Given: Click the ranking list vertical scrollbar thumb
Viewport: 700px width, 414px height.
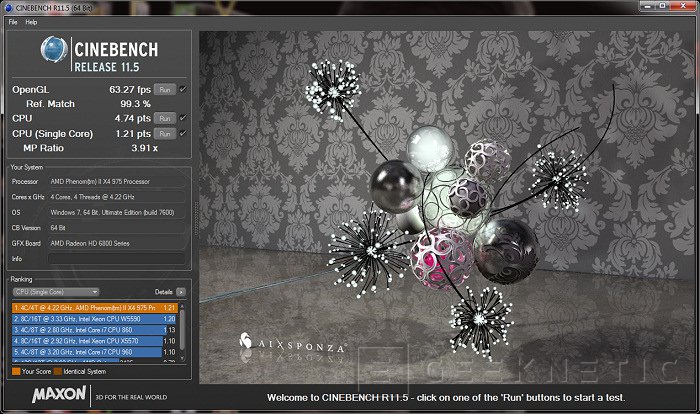Looking at the screenshot, I should tap(182, 330).
